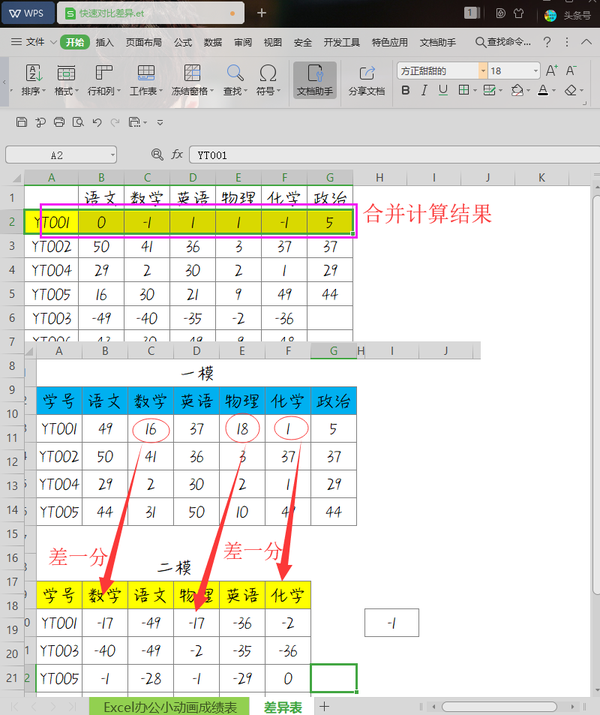Click the formula bar showing YT001
Screen dimensions: 600x715
coord(394,155)
